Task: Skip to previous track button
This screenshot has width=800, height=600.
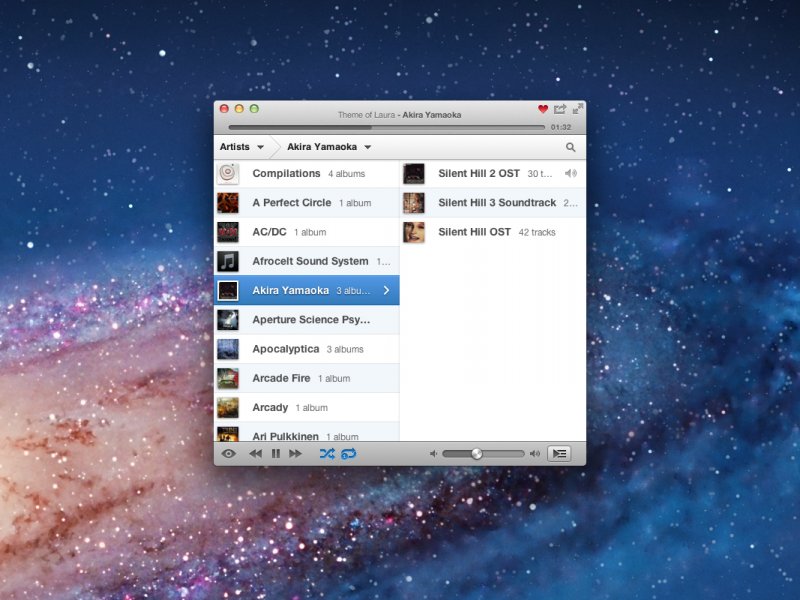Action: pyautogui.click(x=256, y=454)
